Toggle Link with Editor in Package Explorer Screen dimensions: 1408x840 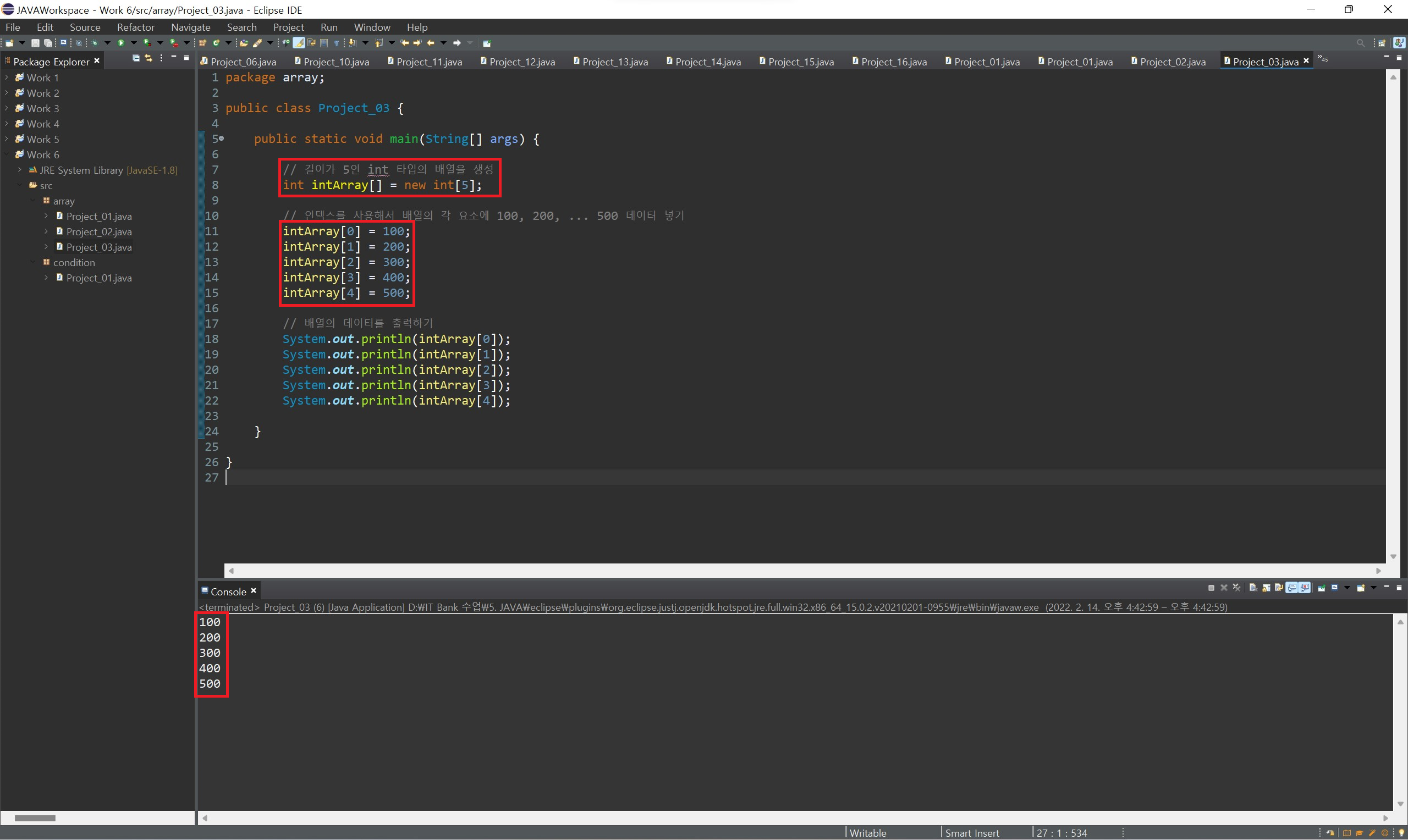coord(148,58)
